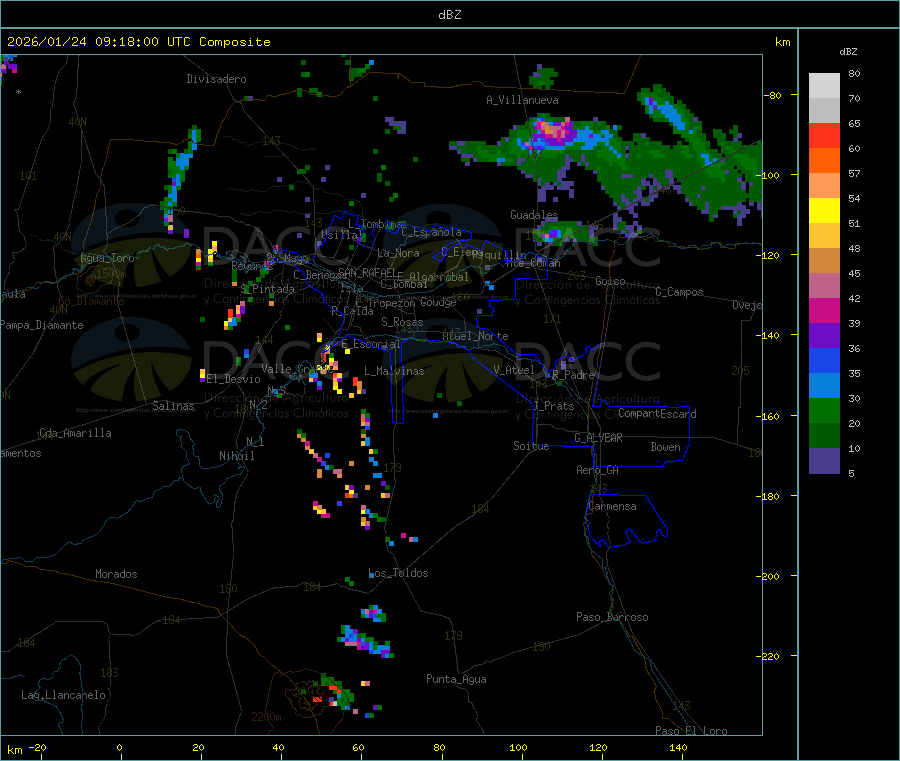Click the Pampa_Diamante label
The image size is (900, 761).
[x=42, y=325]
